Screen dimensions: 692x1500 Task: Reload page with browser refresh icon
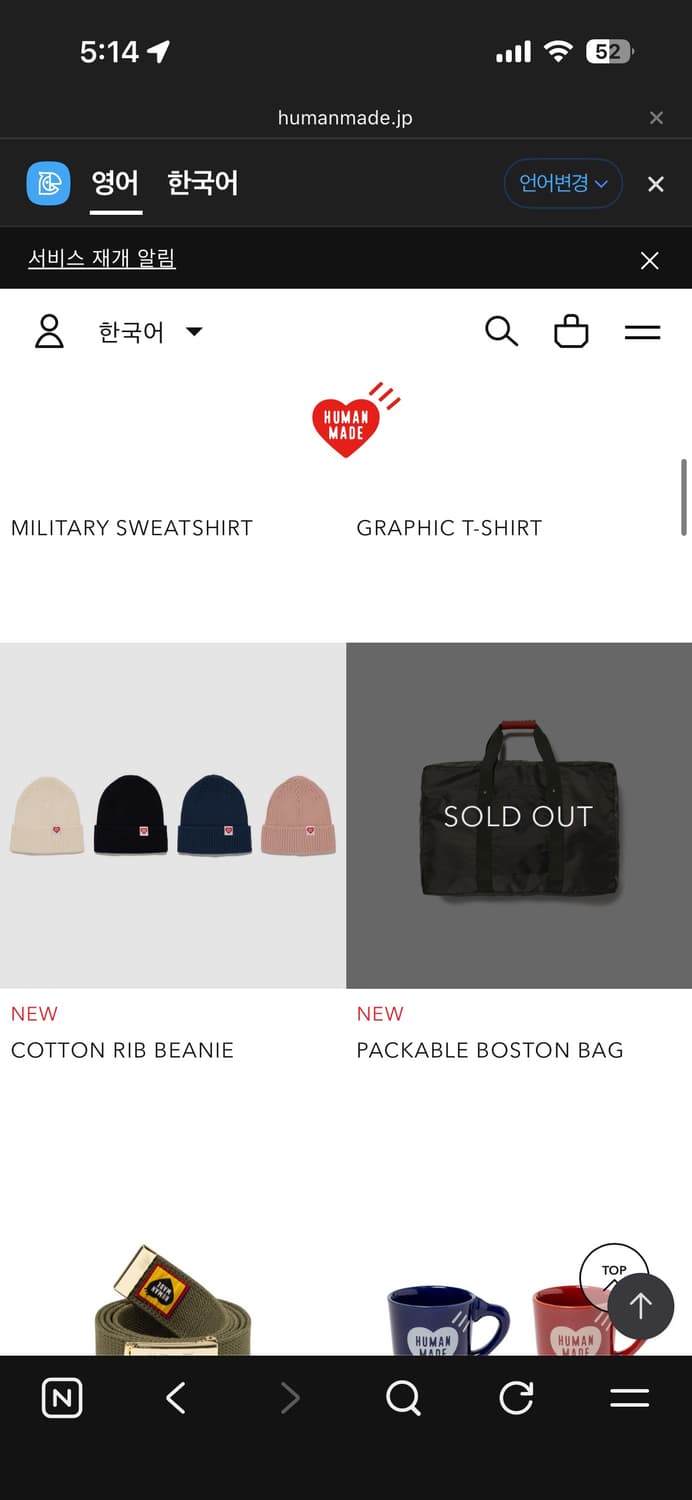point(516,1398)
